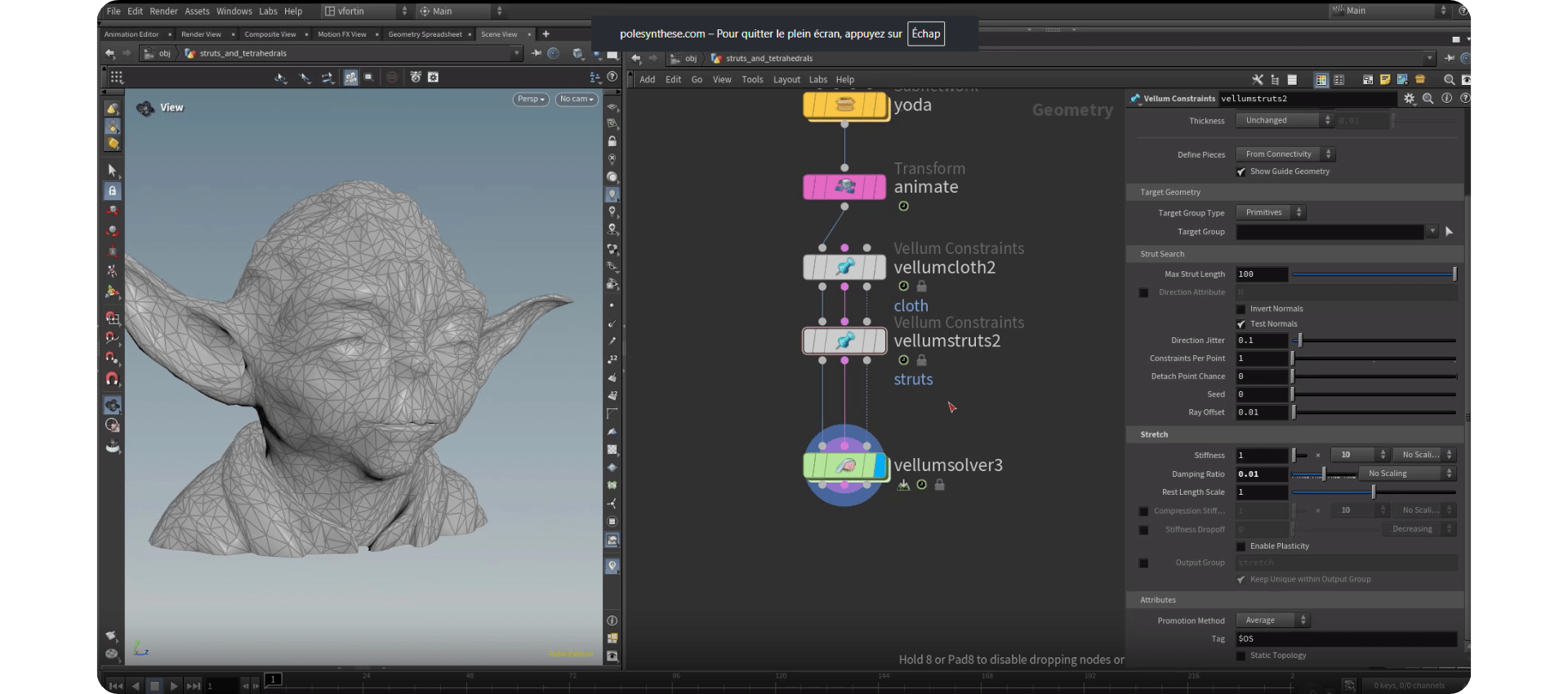
Task: Open the Target Group Type Primitives dropdown
Action: pyautogui.click(x=1271, y=212)
